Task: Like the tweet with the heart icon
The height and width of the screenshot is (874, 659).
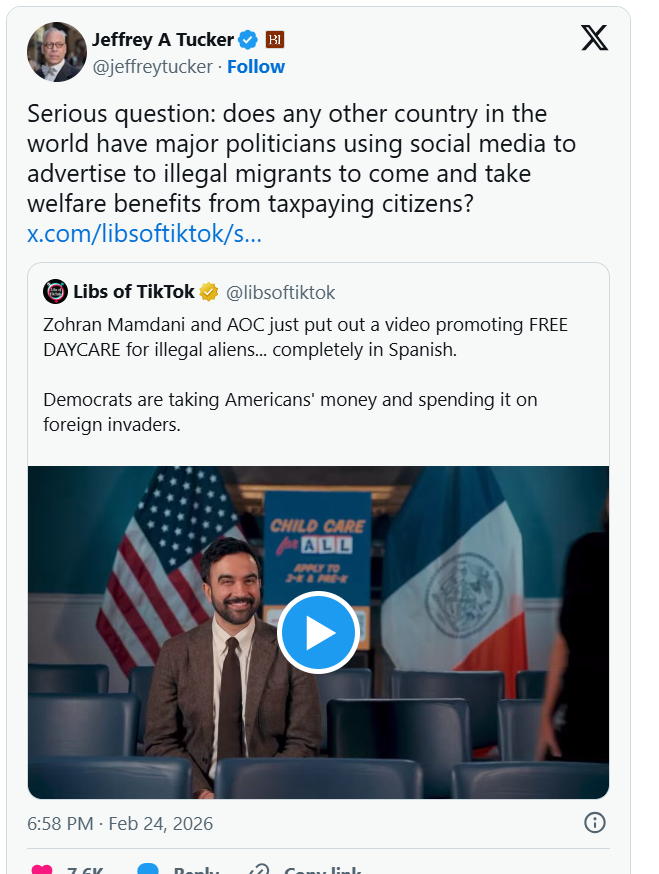Action: (42, 870)
